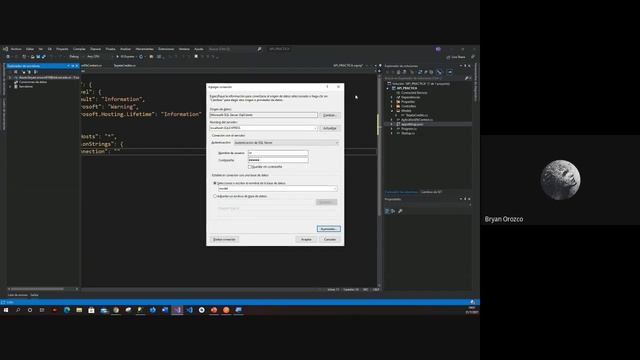This screenshot has width=640, height=360.
Task: Select the API_PRACTICA project node
Action: click(x=407, y=88)
